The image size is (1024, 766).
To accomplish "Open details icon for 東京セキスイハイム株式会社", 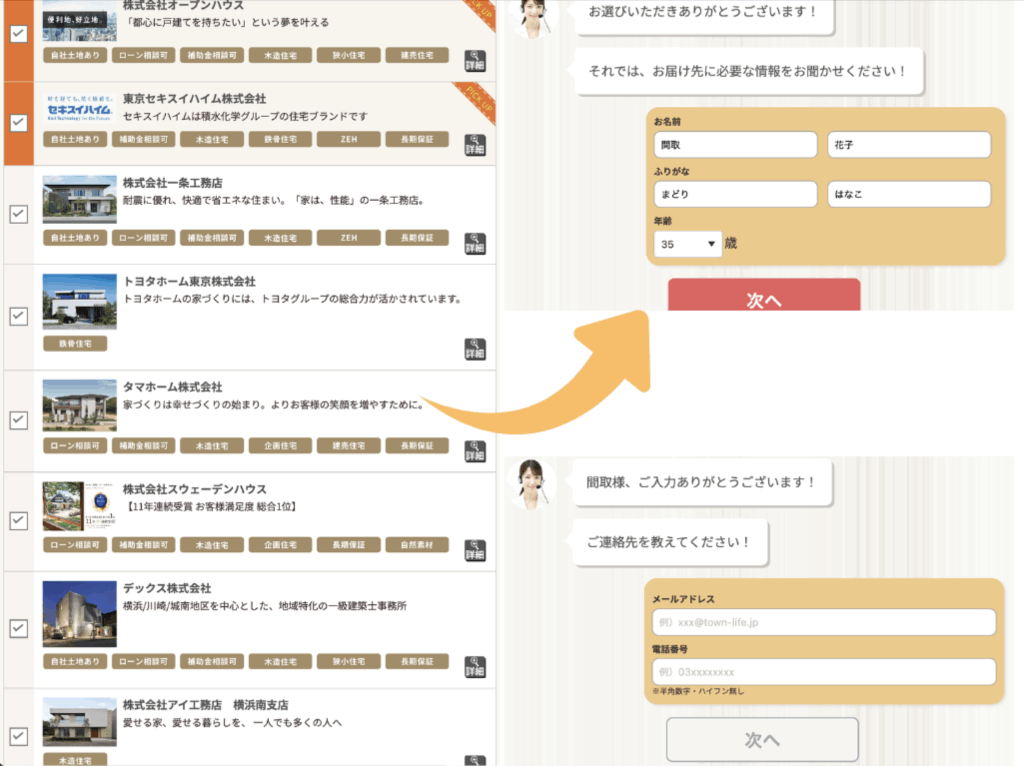I will pyautogui.click(x=475, y=145).
